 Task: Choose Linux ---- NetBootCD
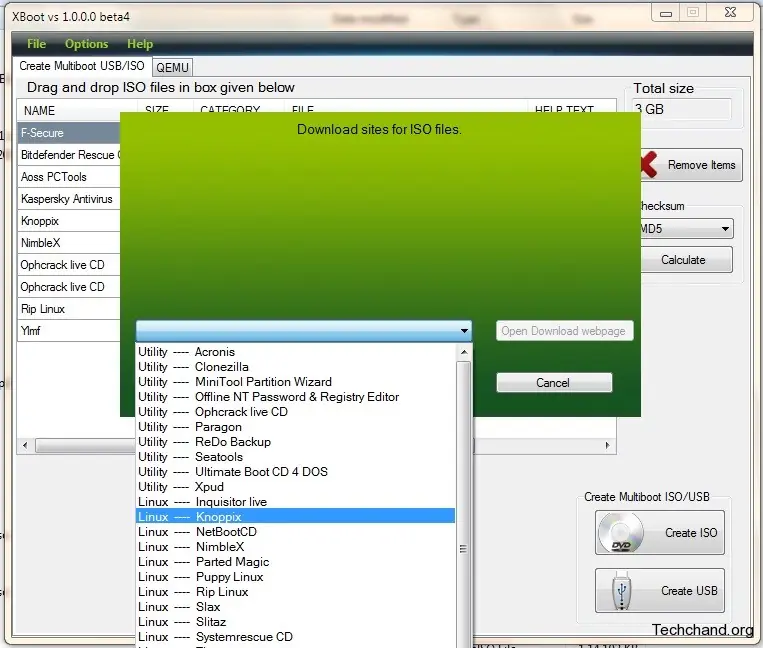click(x=295, y=532)
